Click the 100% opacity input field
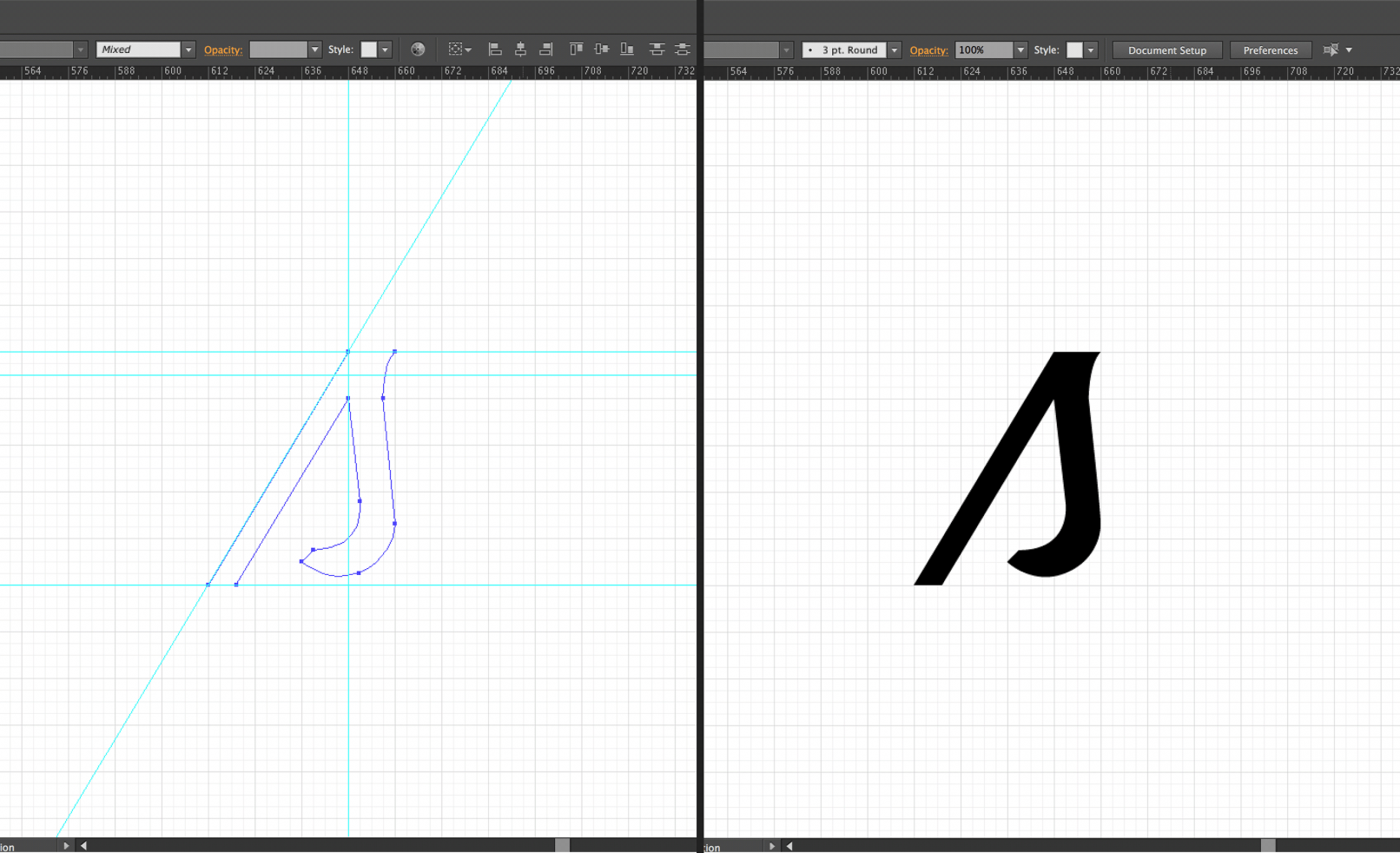1400x853 pixels. coord(983,50)
